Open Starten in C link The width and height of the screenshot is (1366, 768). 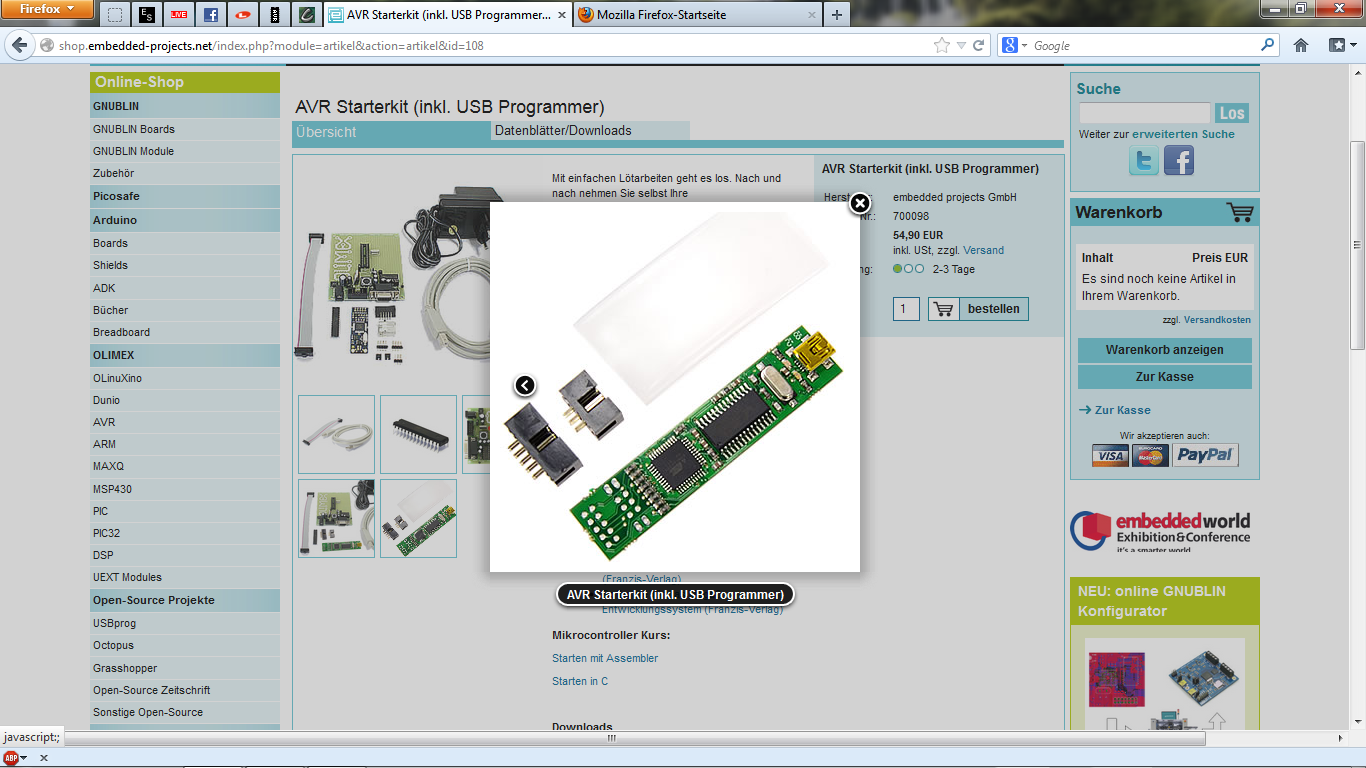pos(580,681)
